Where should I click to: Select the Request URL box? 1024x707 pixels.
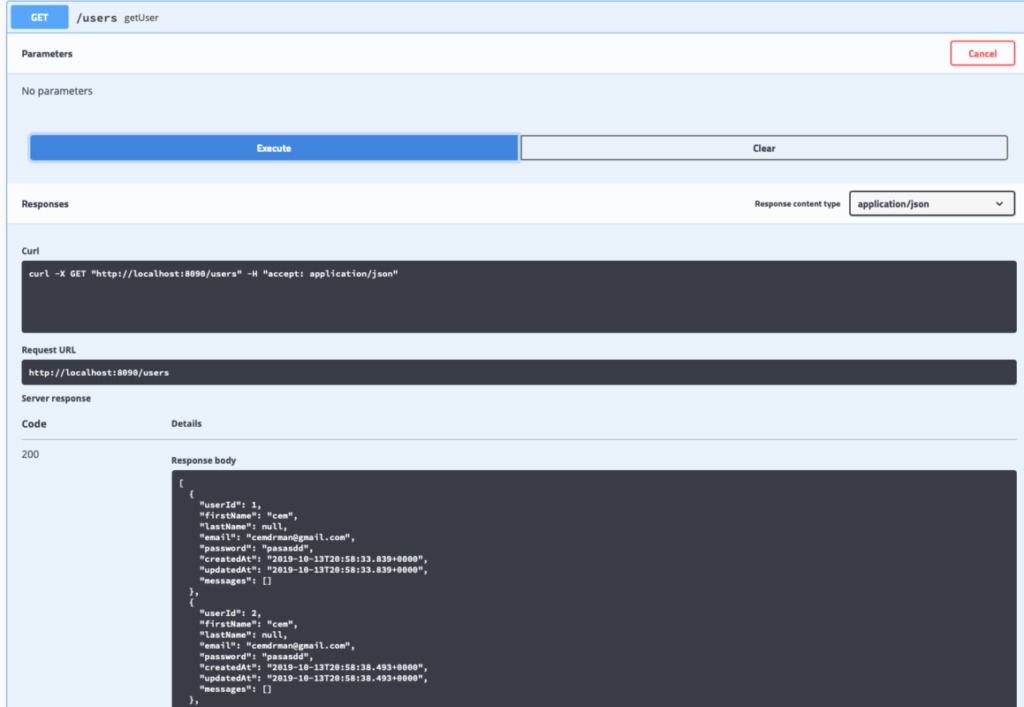[x=519, y=372]
